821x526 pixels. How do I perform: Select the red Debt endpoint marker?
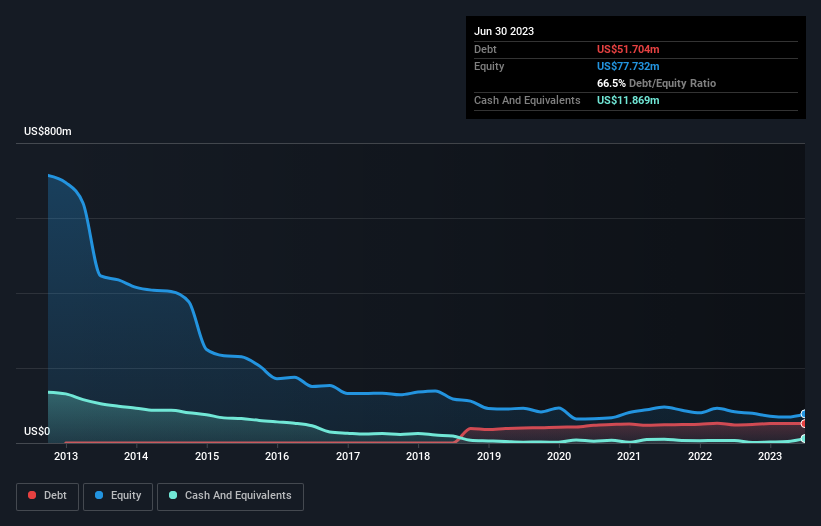click(804, 423)
